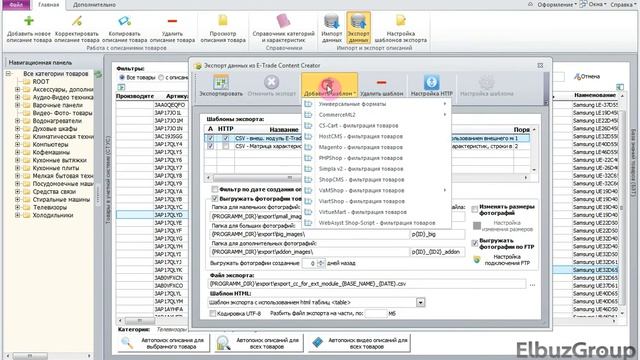Click the green plus add product description icon
The image size is (640, 360).
coord(29,20)
